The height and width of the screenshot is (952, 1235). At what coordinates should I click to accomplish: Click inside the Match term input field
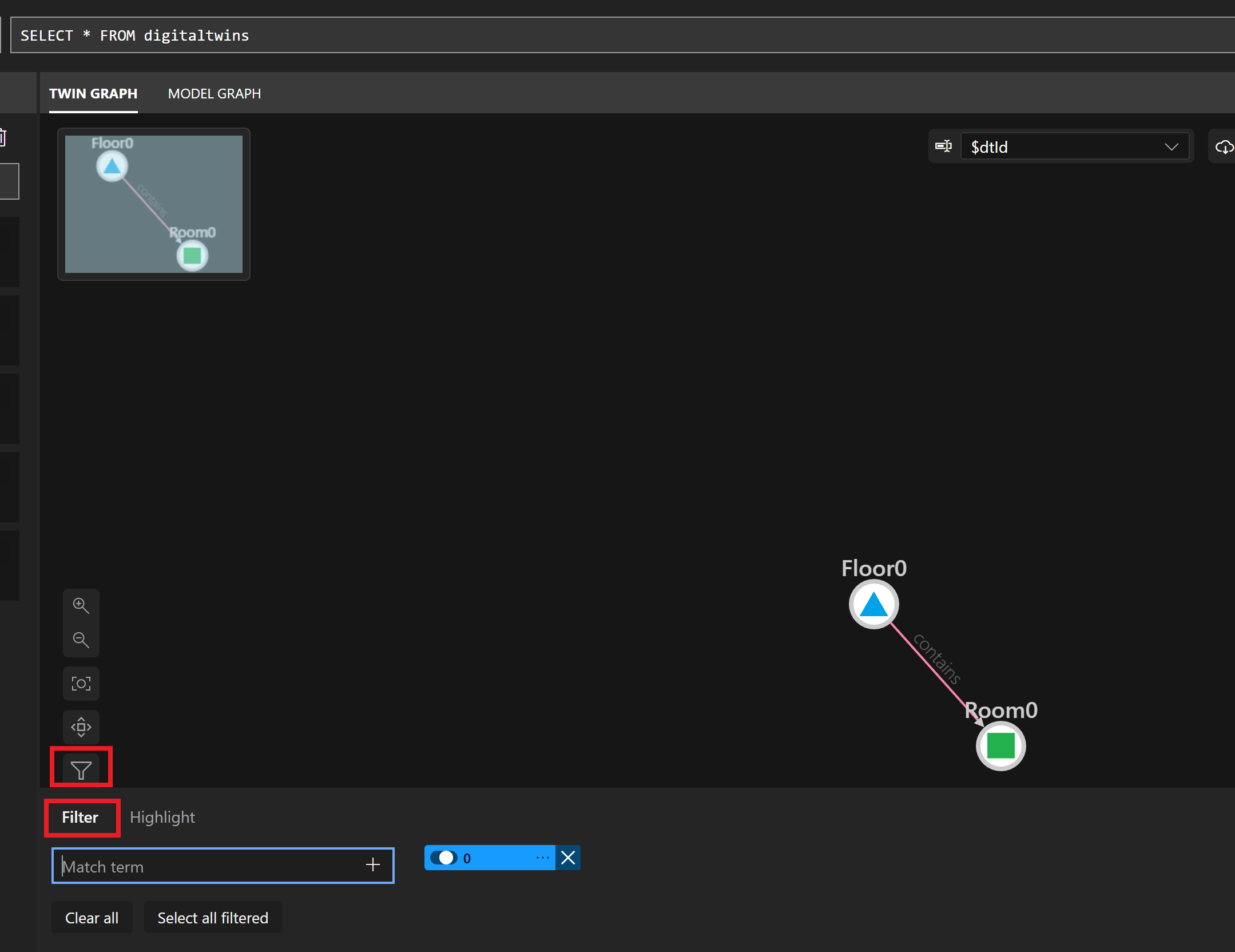(x=200, y=866)
